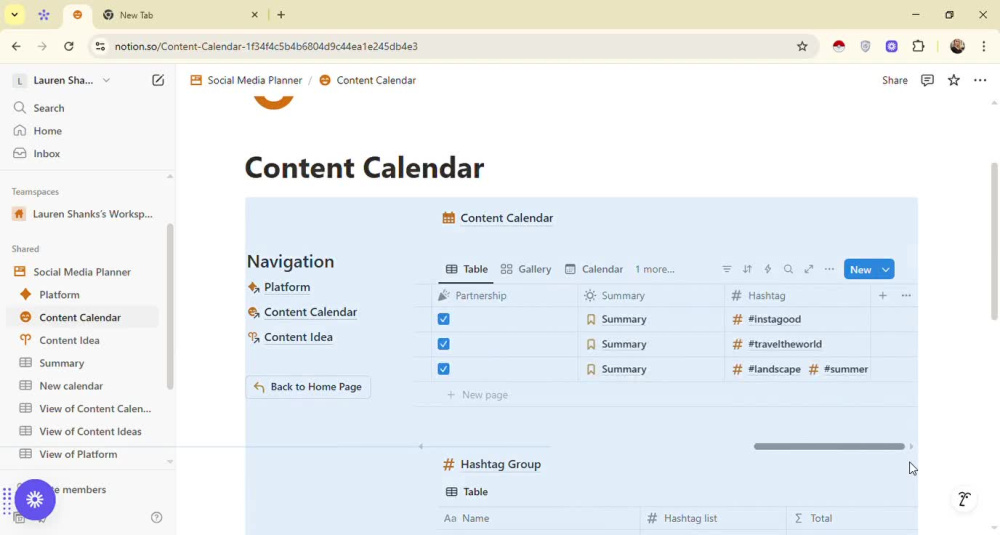The width and height of the screenshot is (1000, 535).
Task: Go to Home in sidebar
Action: (x=47, y=131)
